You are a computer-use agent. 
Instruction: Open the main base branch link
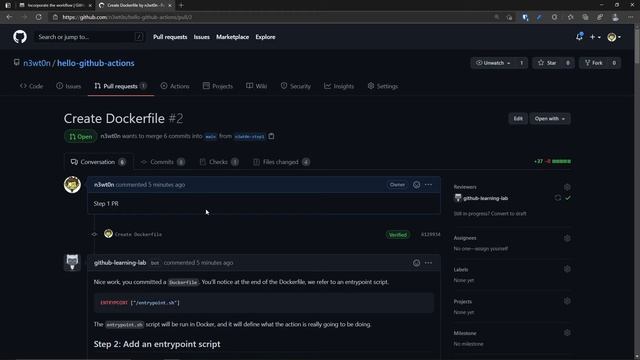tap(211, 137)
